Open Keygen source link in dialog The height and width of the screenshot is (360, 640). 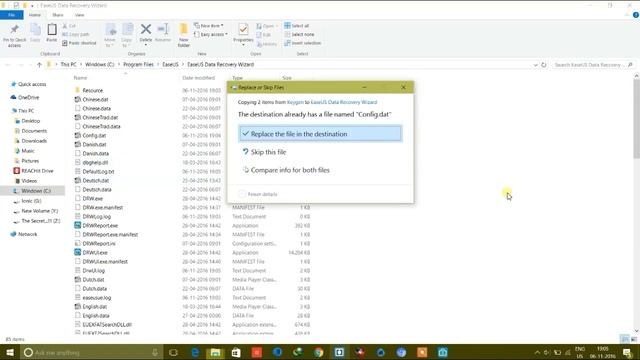coord(295,102)
